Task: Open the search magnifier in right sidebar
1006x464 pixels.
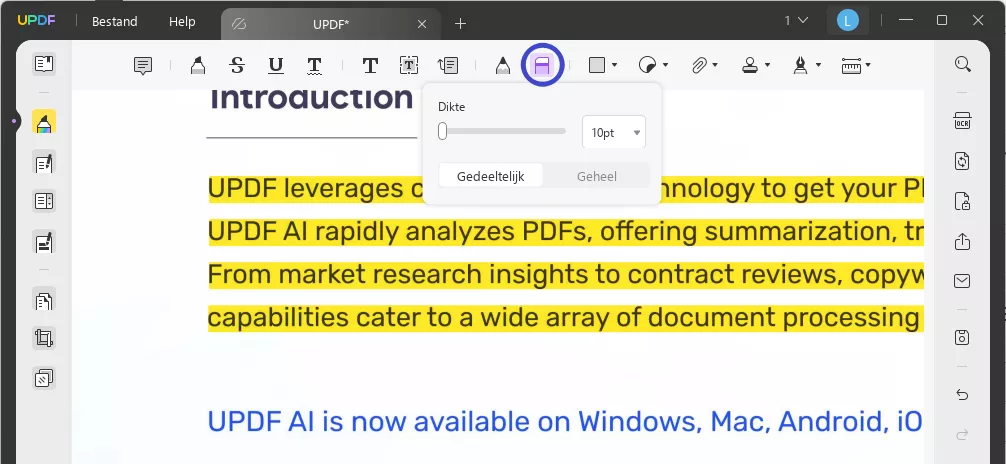Action: click(x=962, y=64)
